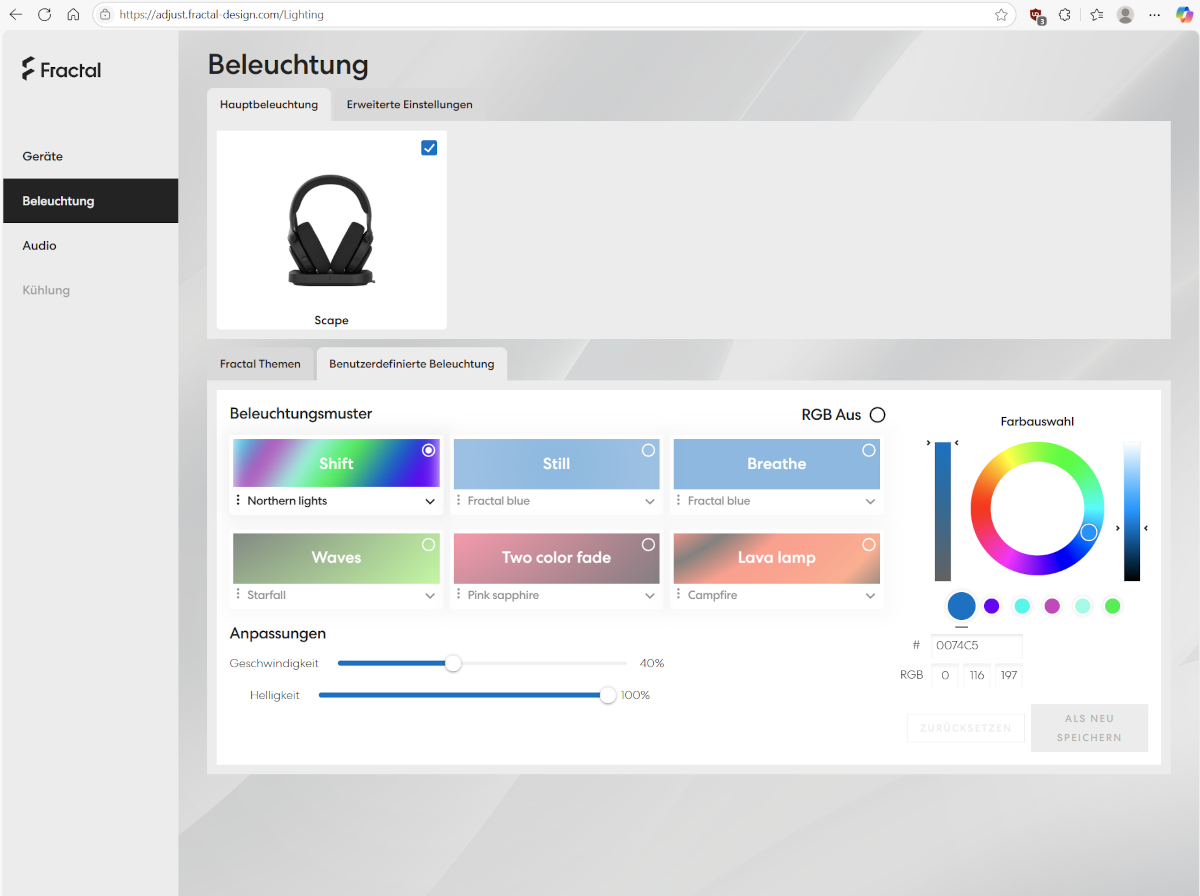Click the Fractal logo
Screen dimensions: 1200x896
pyautogui.click(x=61, y=69)
